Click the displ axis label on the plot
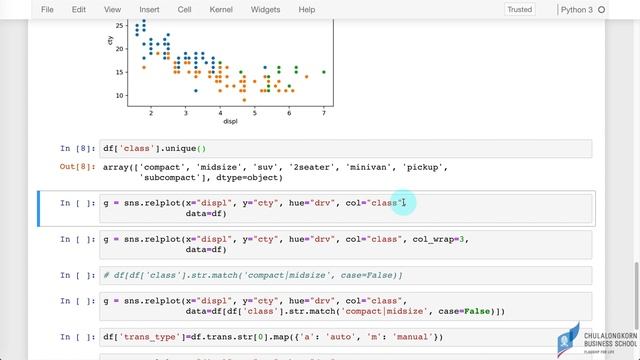 (230, 121)
